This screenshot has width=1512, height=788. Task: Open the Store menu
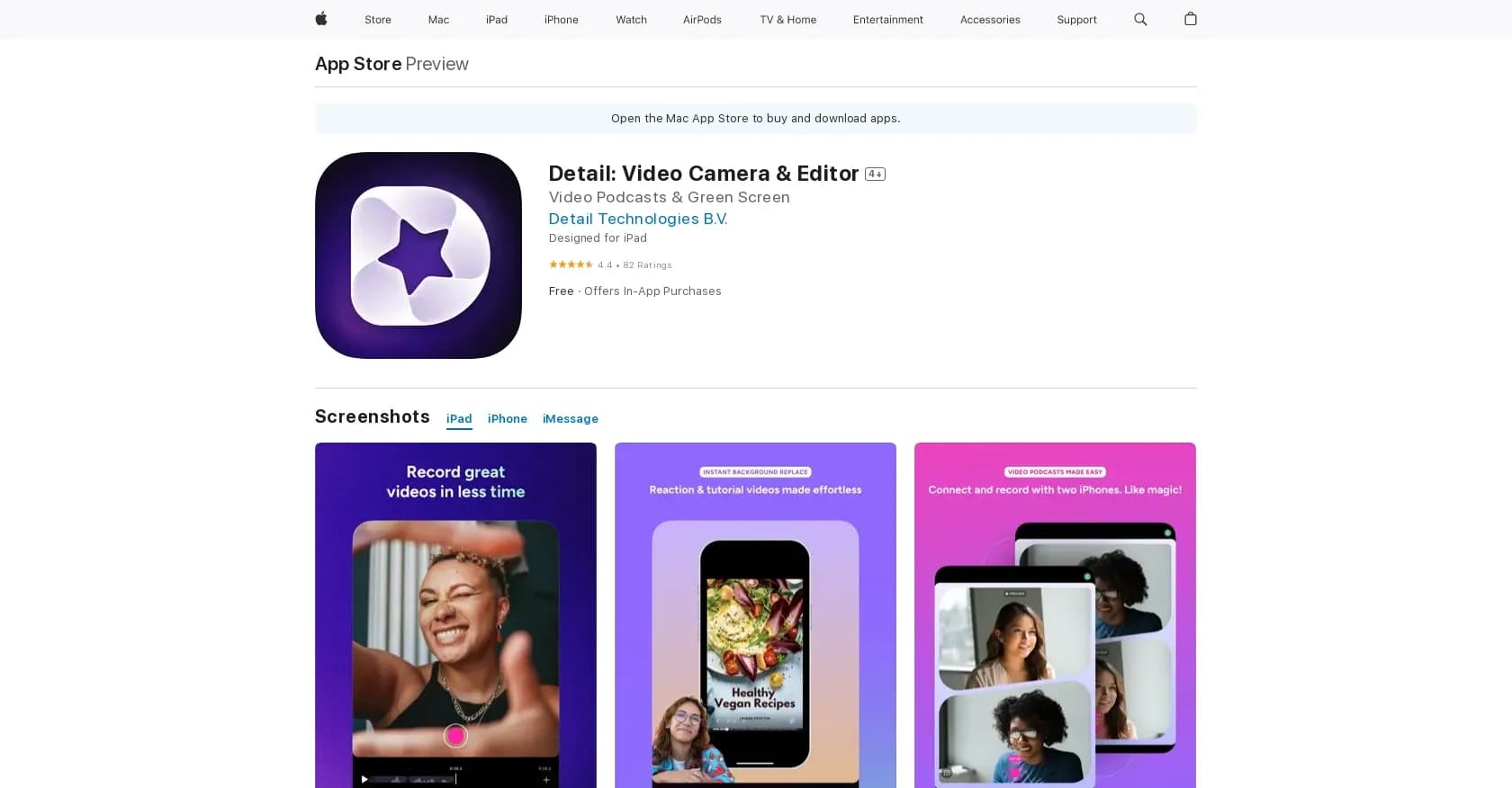[378, 20]
